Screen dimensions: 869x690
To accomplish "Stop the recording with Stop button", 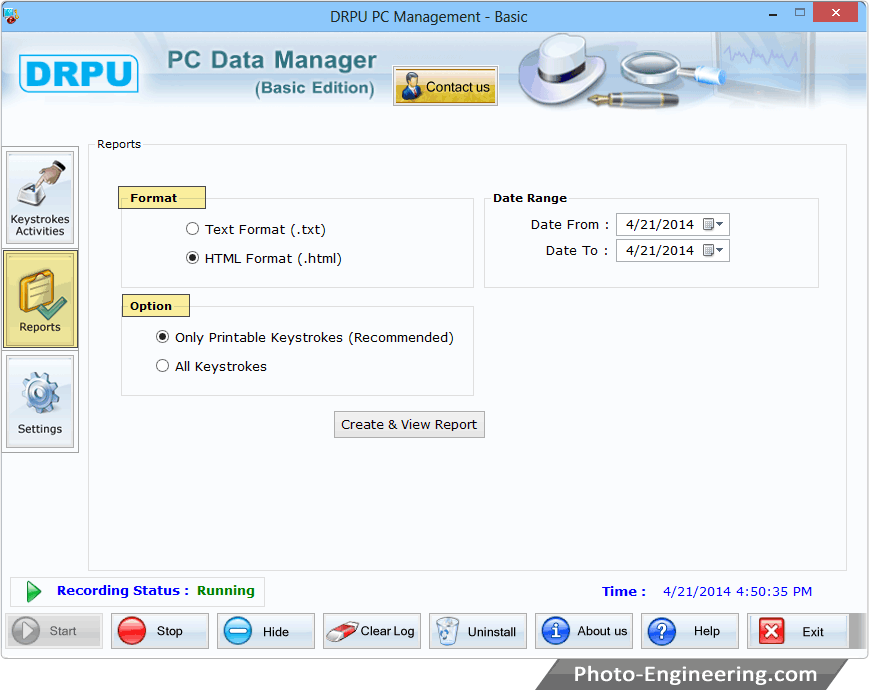I will pyautogui.click(x=160, y=631).
